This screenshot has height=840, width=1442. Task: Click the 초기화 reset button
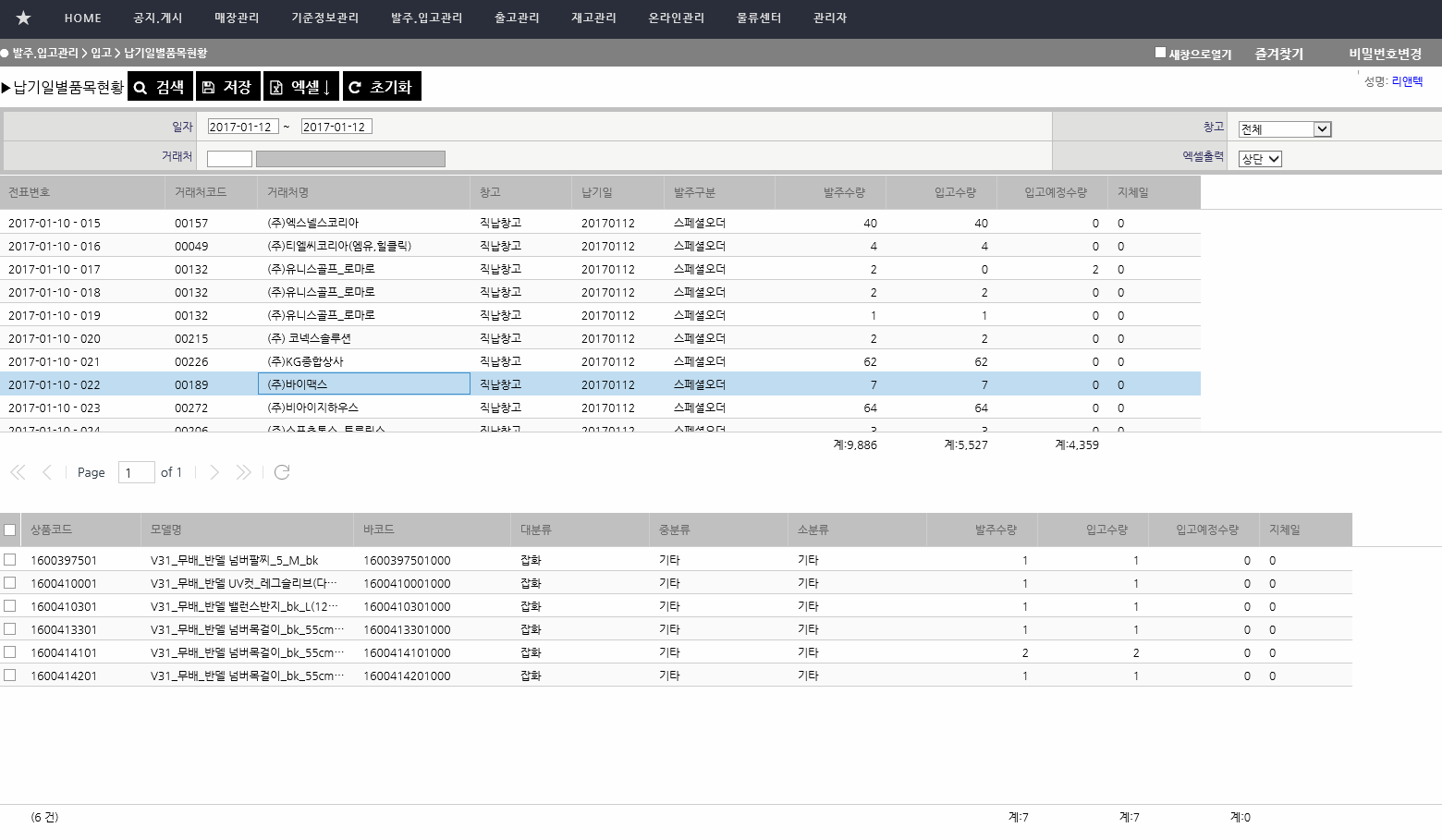(381, 87)
